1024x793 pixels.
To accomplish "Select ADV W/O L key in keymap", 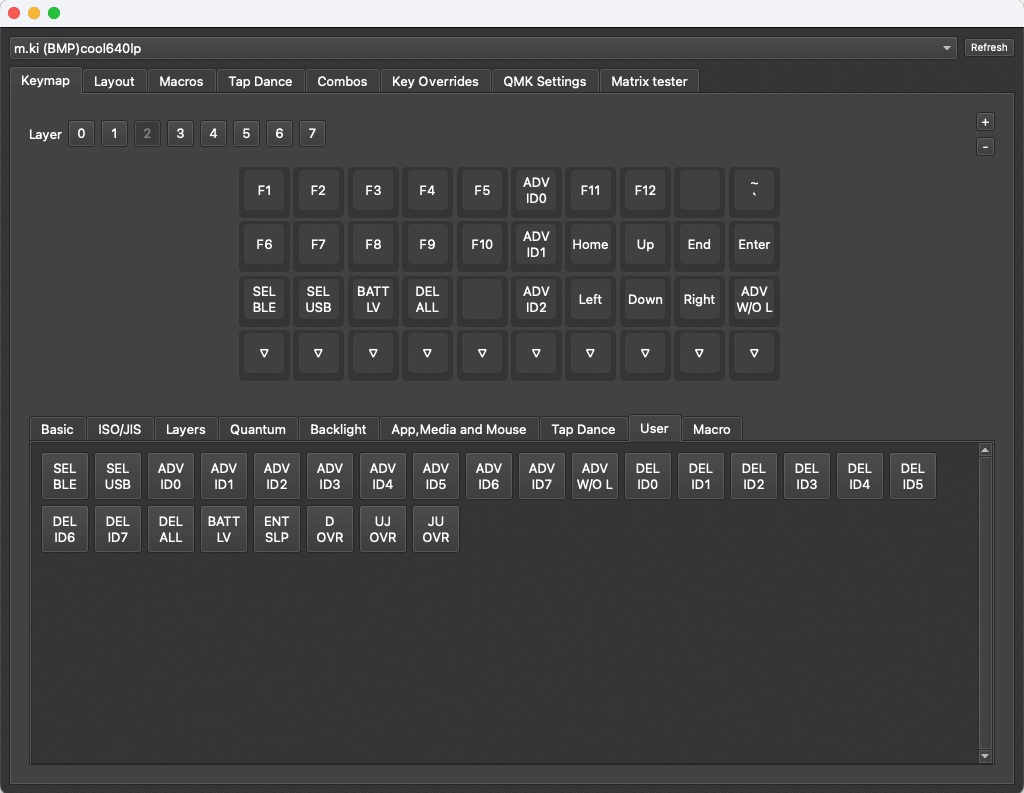I will tap(754, 300).
